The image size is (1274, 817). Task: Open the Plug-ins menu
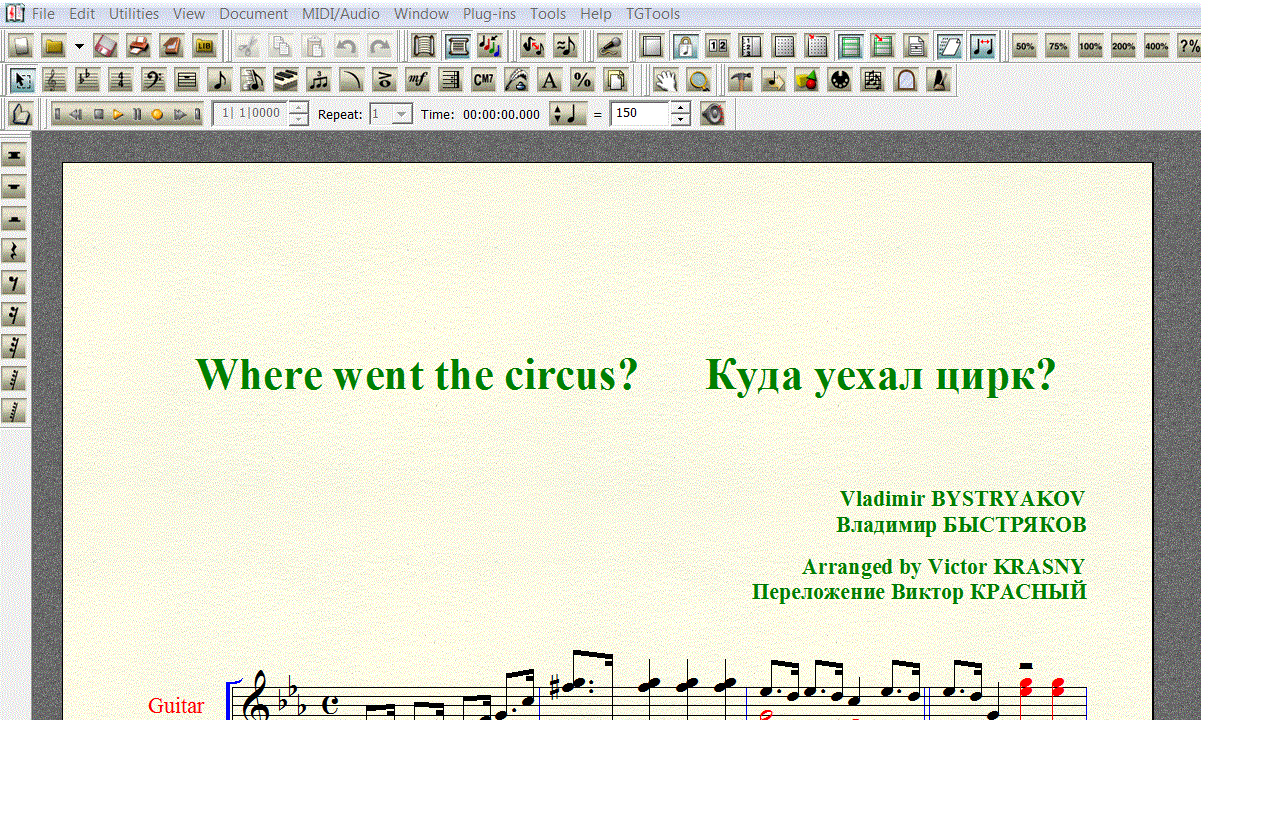(489, 14)
